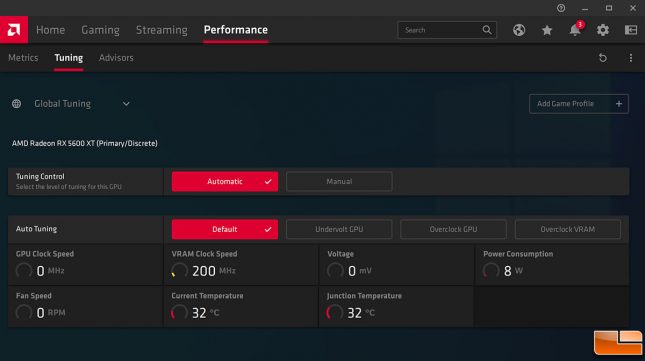This screenshot has width=645, height=361.
Task: Click the Junction Temperature gauge dial
Action: pyautogui.click(x=335, y=312)
